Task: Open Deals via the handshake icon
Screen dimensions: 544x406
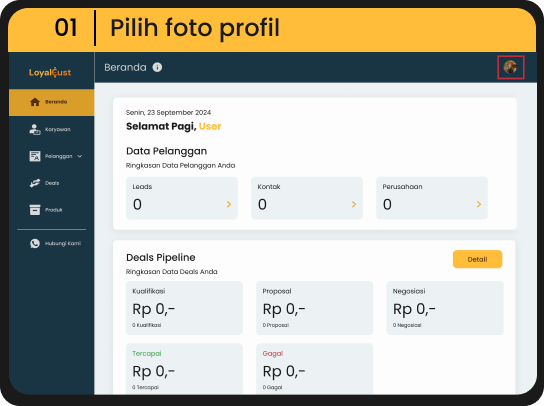Action: pyautogui.click(x=35, y=183)
